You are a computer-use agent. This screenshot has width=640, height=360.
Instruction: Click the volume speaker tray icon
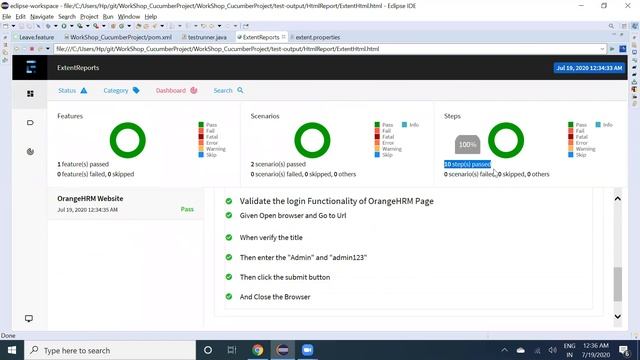click(553, 350)
